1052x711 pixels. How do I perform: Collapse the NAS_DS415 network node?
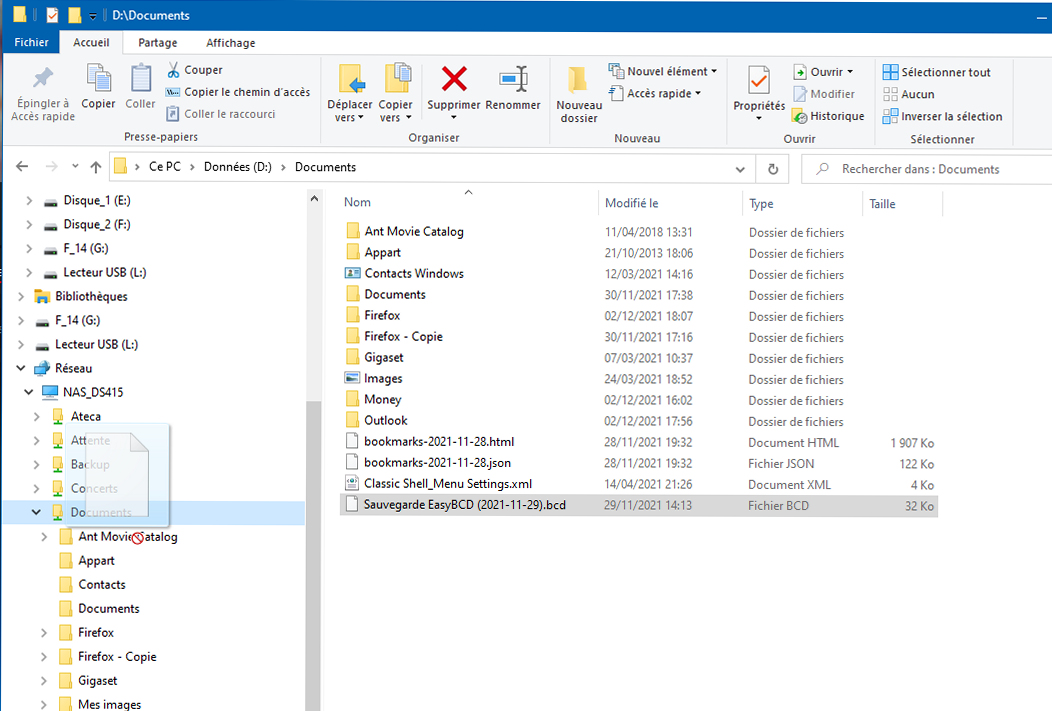[29, 393]
